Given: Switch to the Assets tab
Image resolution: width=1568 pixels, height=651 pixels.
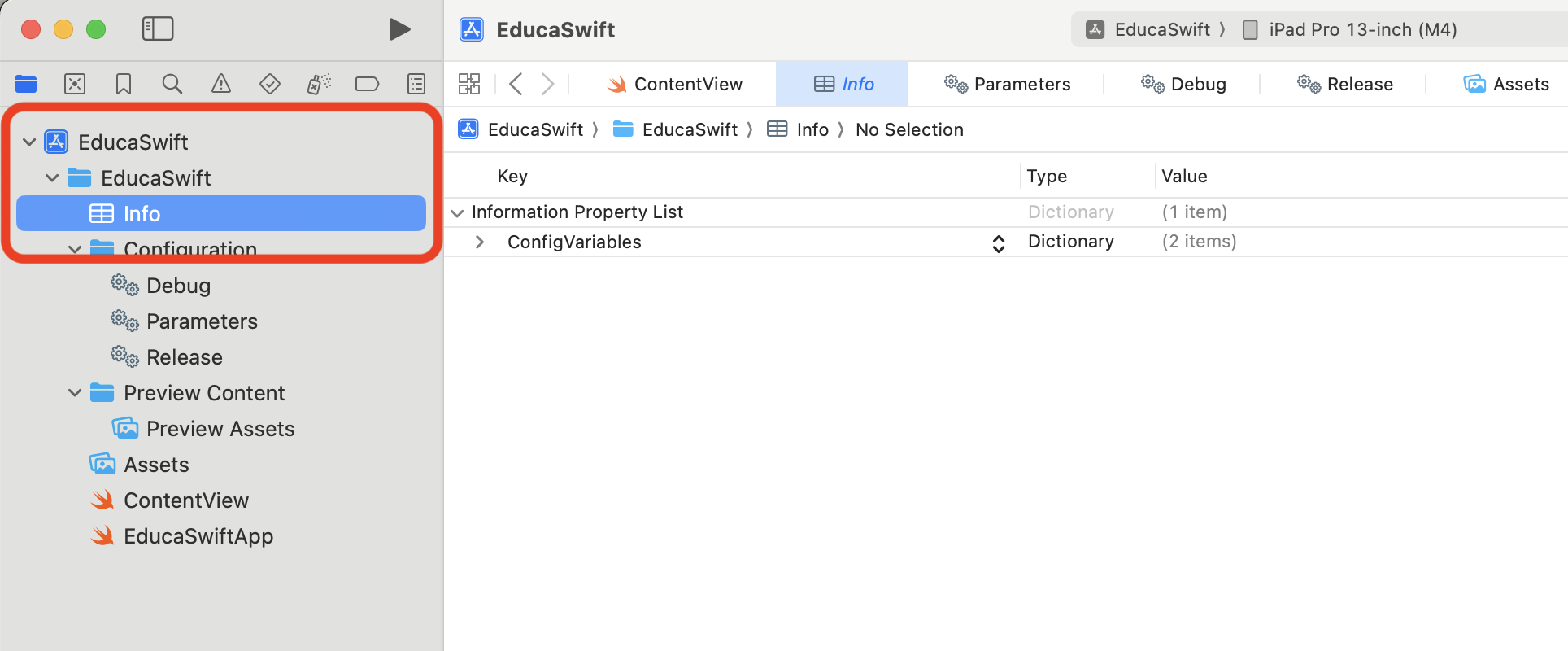Looking at the screenshot, I should [1506, 84].
